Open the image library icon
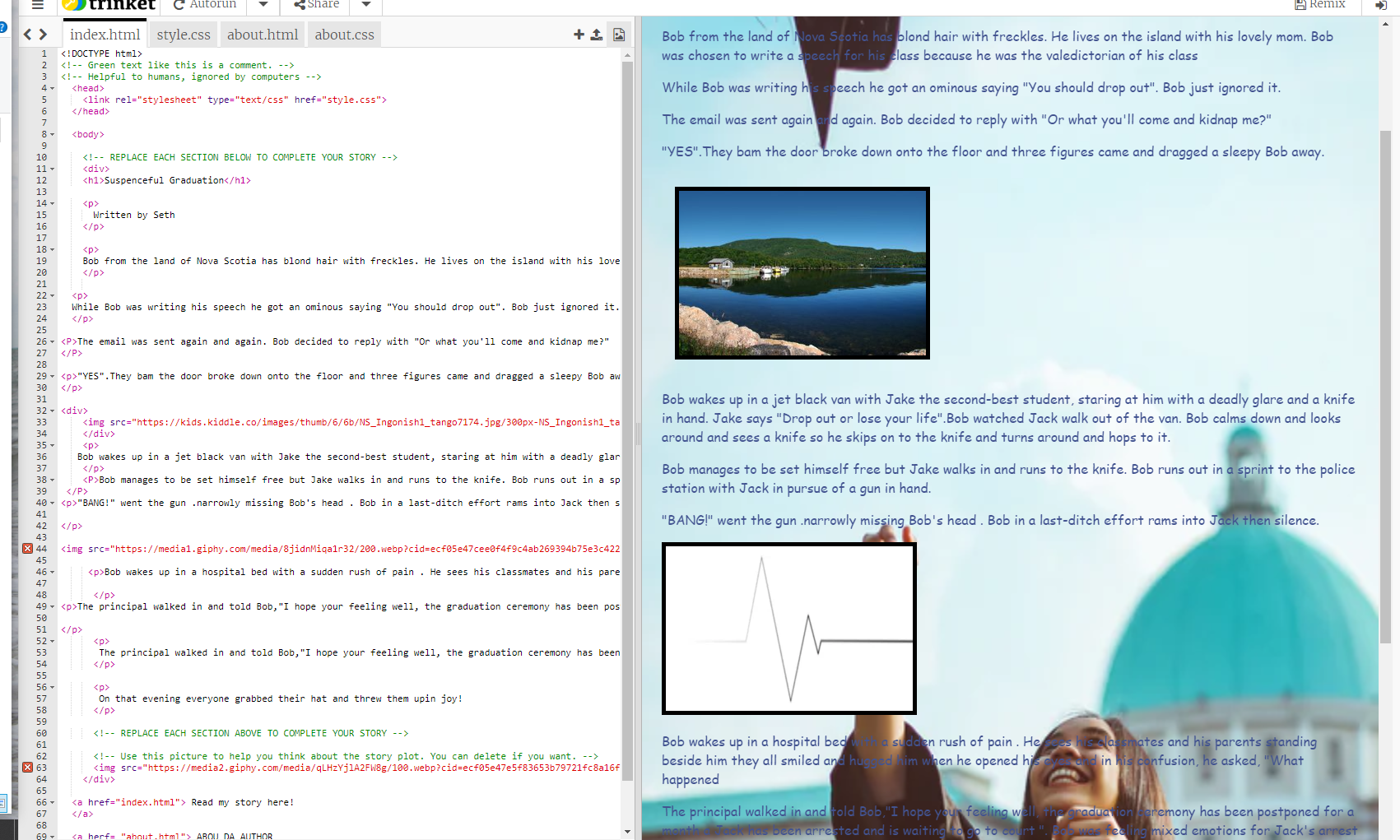Screen dimensions: 1400x840 [619, 35]
